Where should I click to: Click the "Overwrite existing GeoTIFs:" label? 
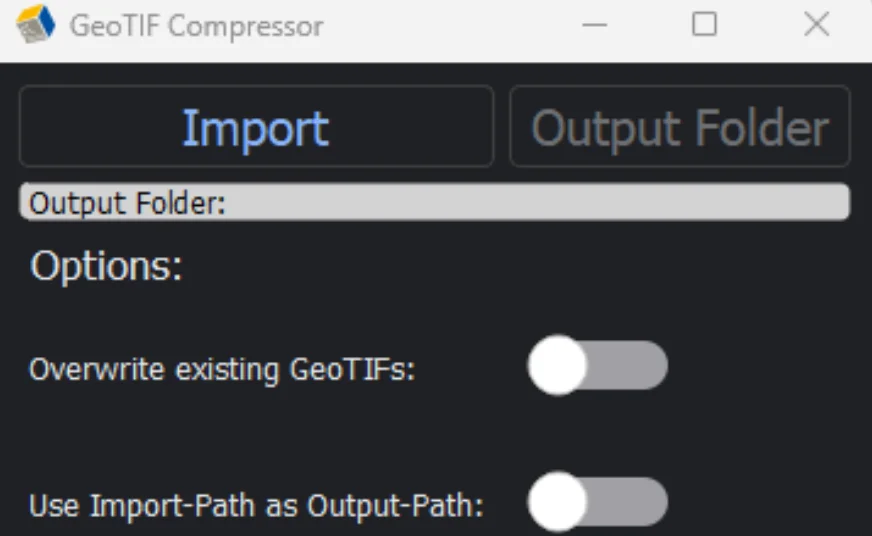tap(221, 370)
